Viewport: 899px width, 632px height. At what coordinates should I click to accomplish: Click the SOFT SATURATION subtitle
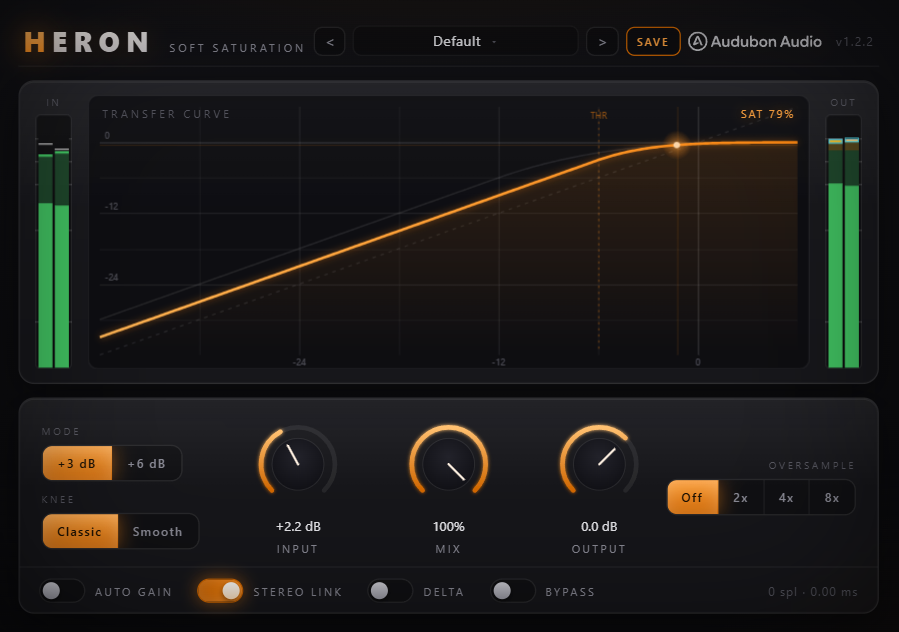tap(237, 48)
